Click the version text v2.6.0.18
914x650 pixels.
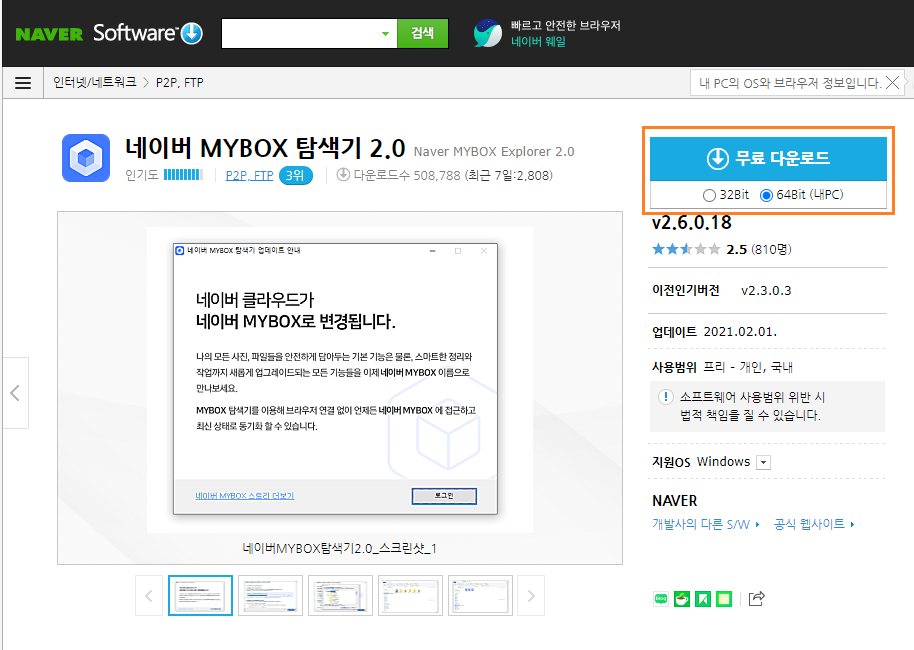click(x=691, y=222)
